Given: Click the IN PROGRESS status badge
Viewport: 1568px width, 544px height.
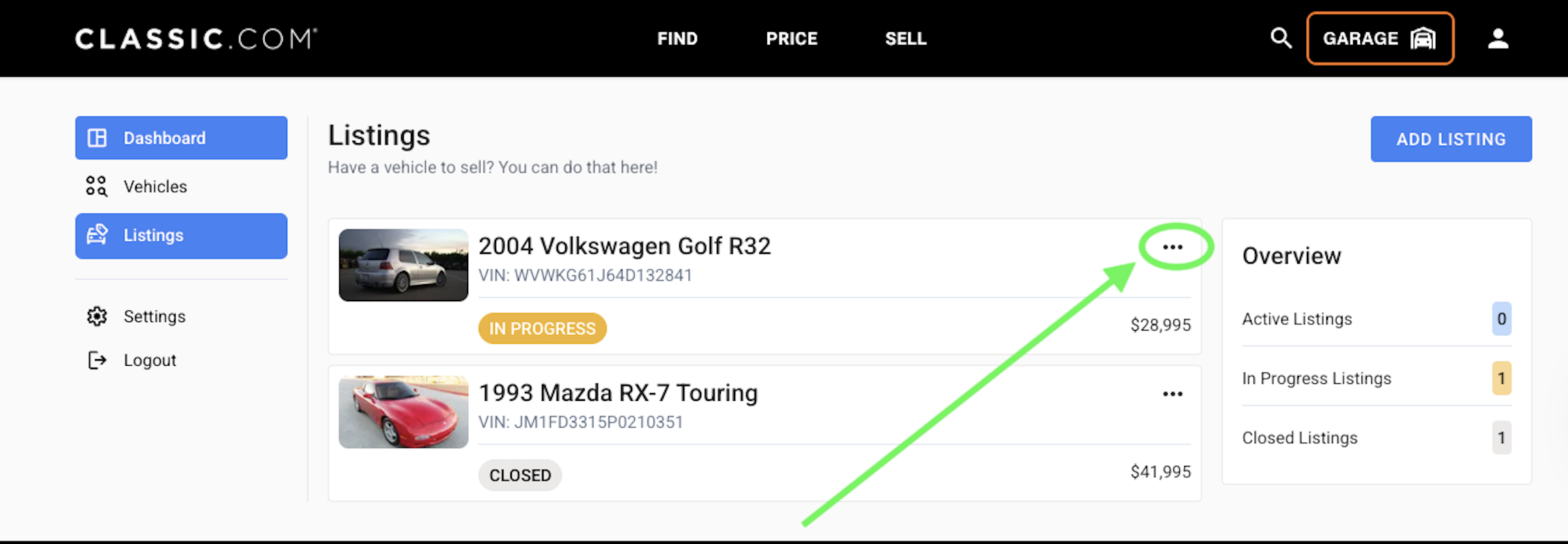Looking at the screenshot, I should click(x=542, y=329).
